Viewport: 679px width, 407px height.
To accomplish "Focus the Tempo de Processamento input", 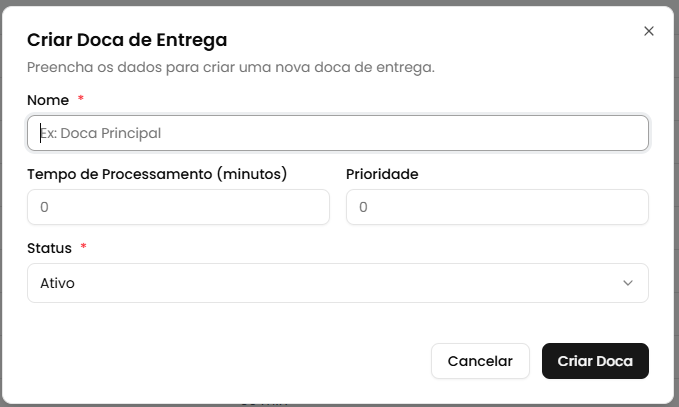I will pos(178,207).
